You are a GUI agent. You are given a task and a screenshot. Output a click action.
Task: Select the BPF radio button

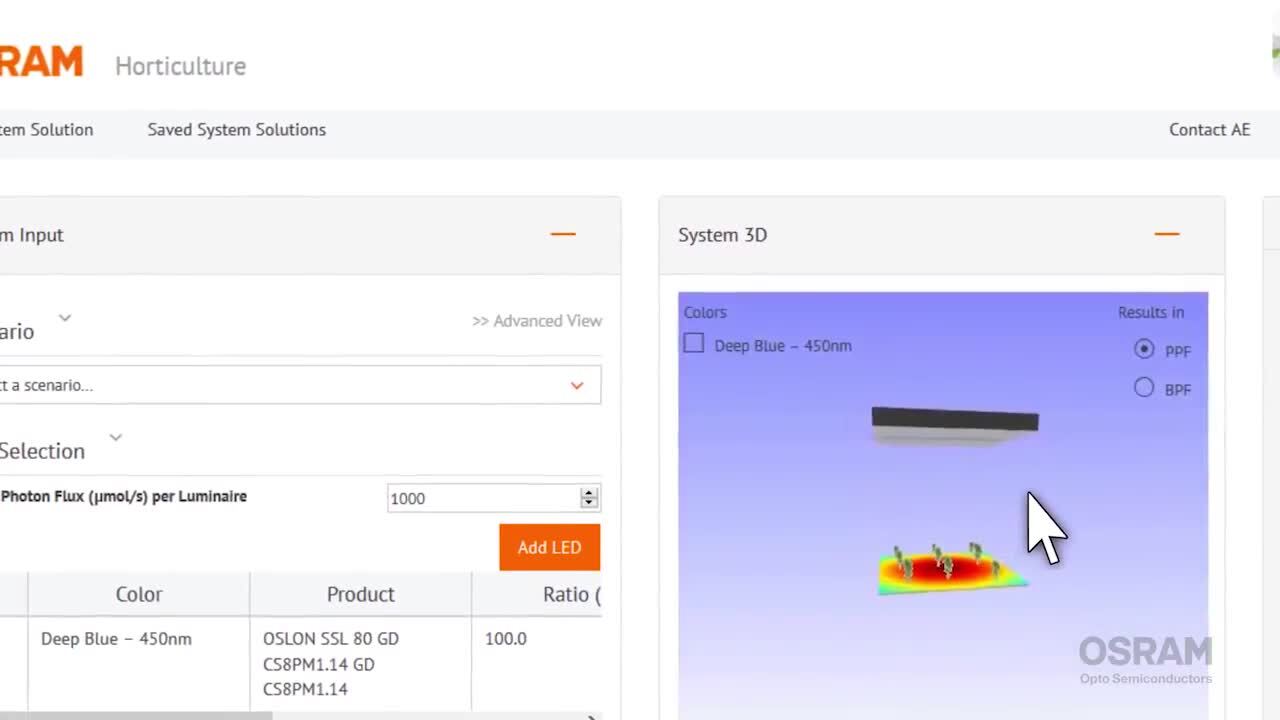coord(1144,388)
